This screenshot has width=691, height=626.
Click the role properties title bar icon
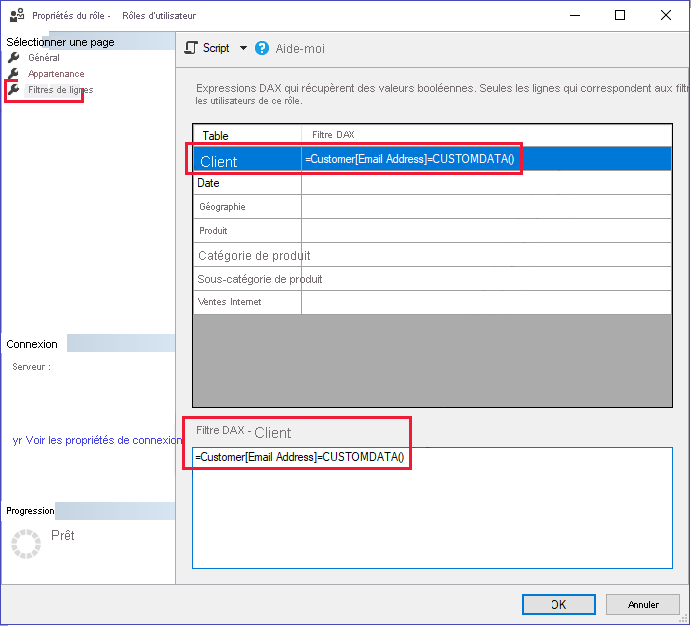(x=17, y=15)
